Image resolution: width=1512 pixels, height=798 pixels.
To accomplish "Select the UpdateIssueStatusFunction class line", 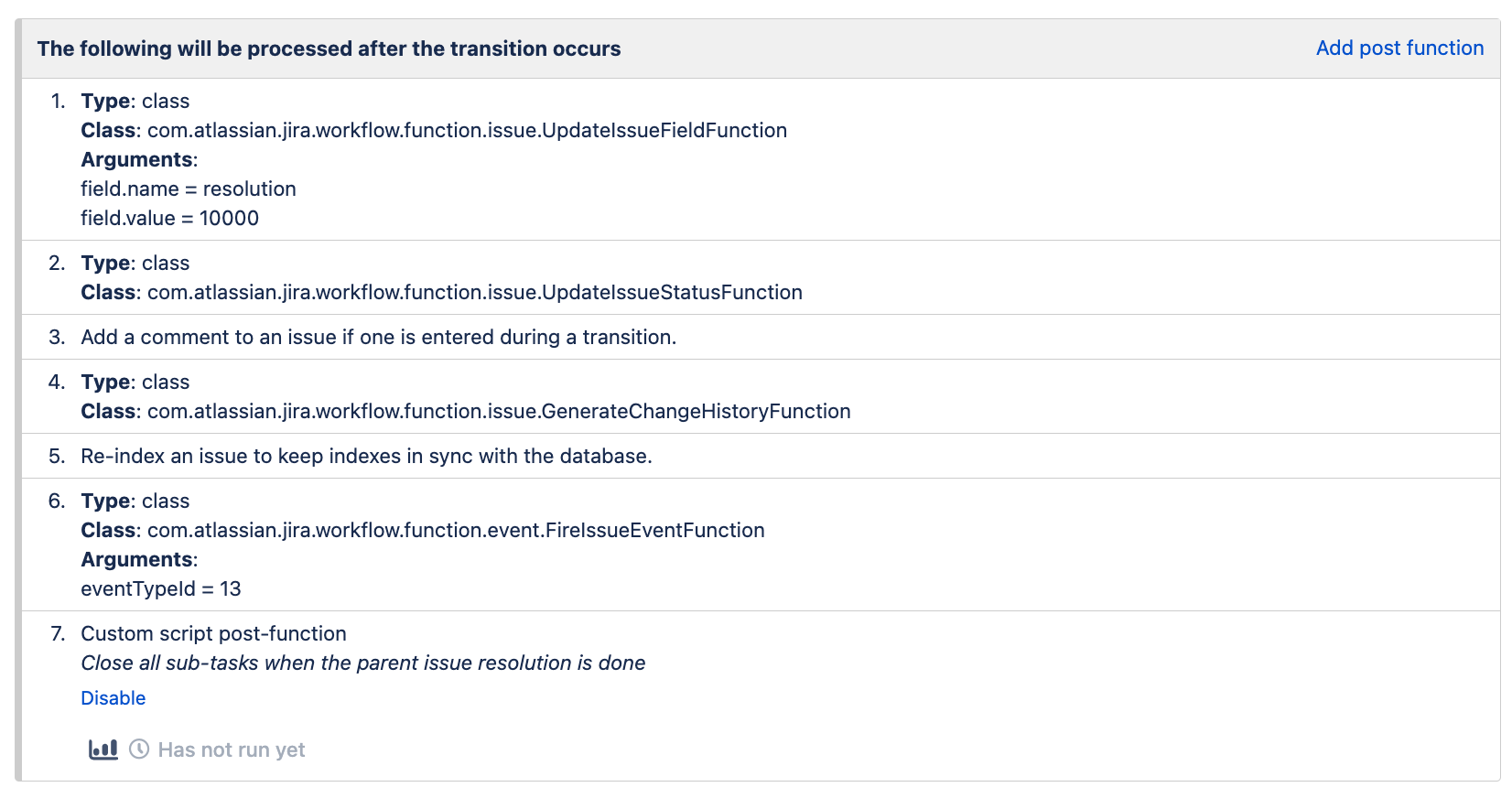I will click(474, 293).
